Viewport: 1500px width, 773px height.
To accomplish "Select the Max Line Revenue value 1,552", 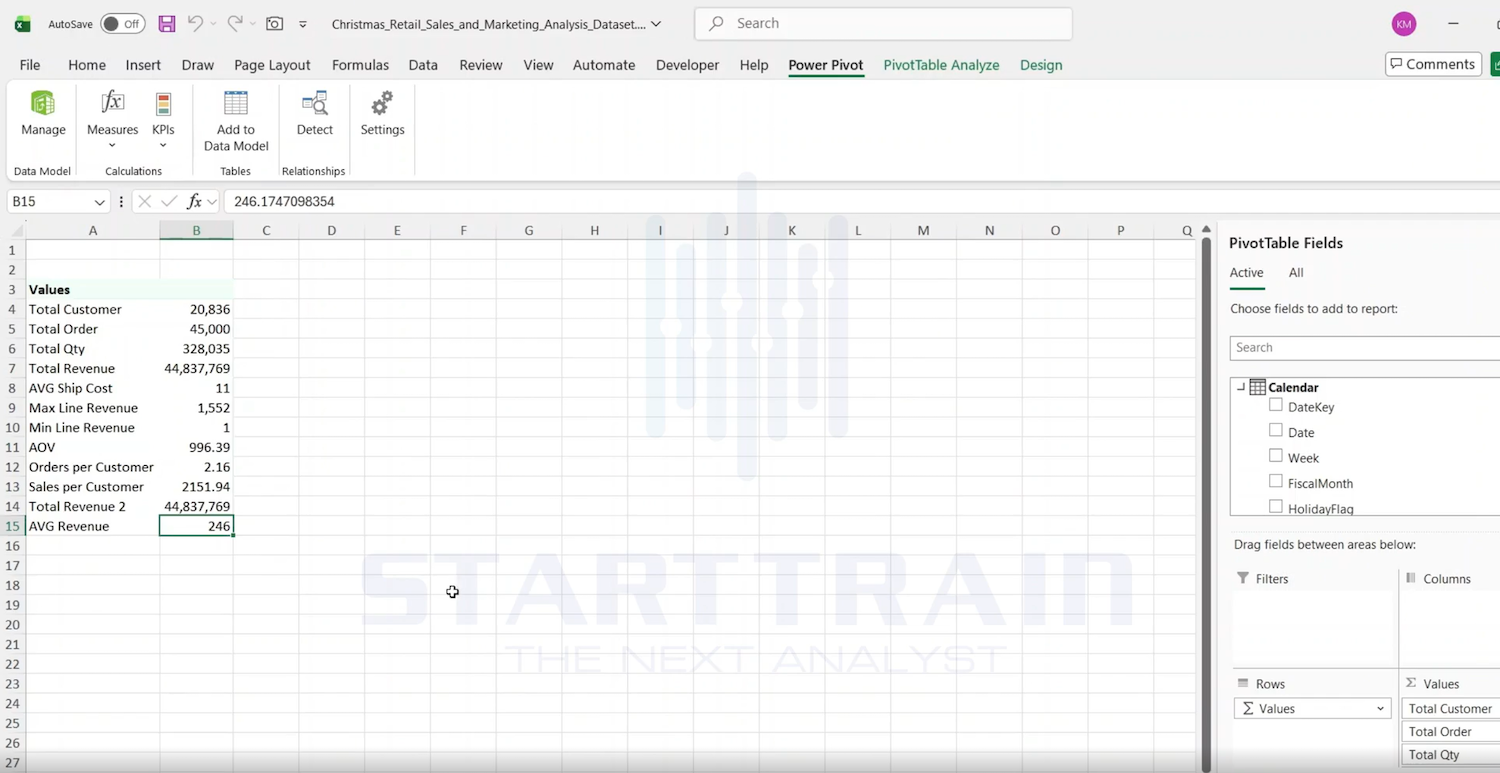I will click(196, 408).
